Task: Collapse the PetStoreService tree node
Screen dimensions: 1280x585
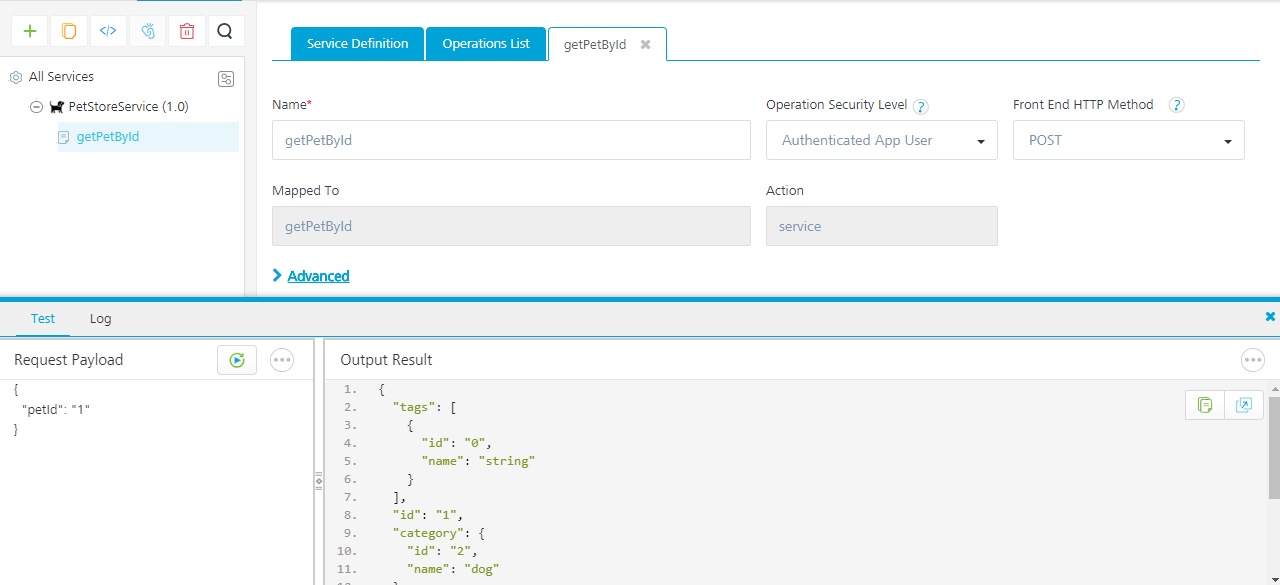Action: tap(36, 107)
